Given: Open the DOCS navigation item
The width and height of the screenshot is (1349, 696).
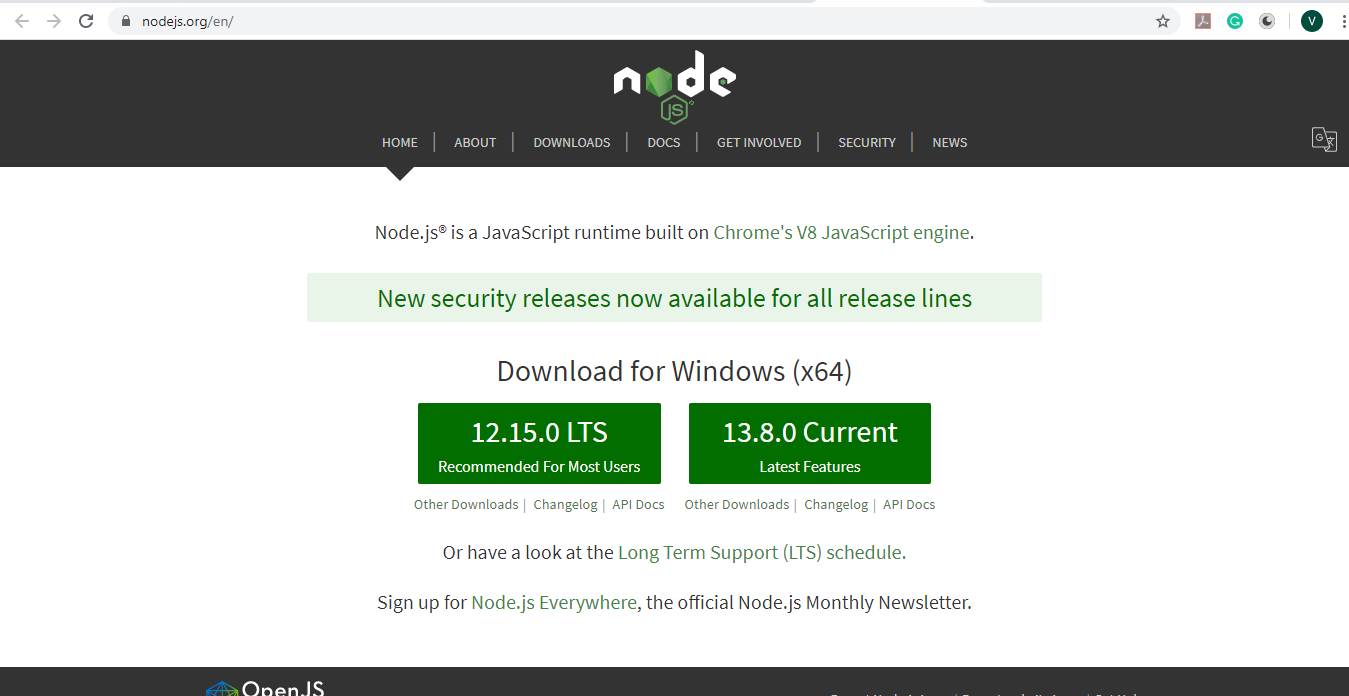Looking at the screenshot, I should [x=664, y=142].
